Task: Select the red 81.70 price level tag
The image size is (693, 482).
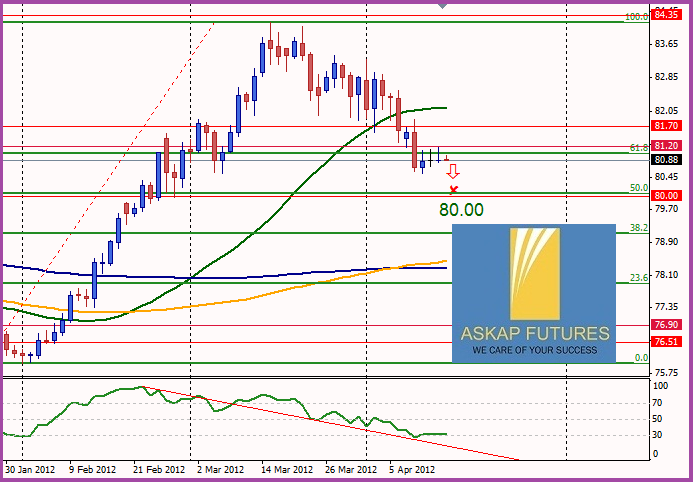Action: [666, 126]
